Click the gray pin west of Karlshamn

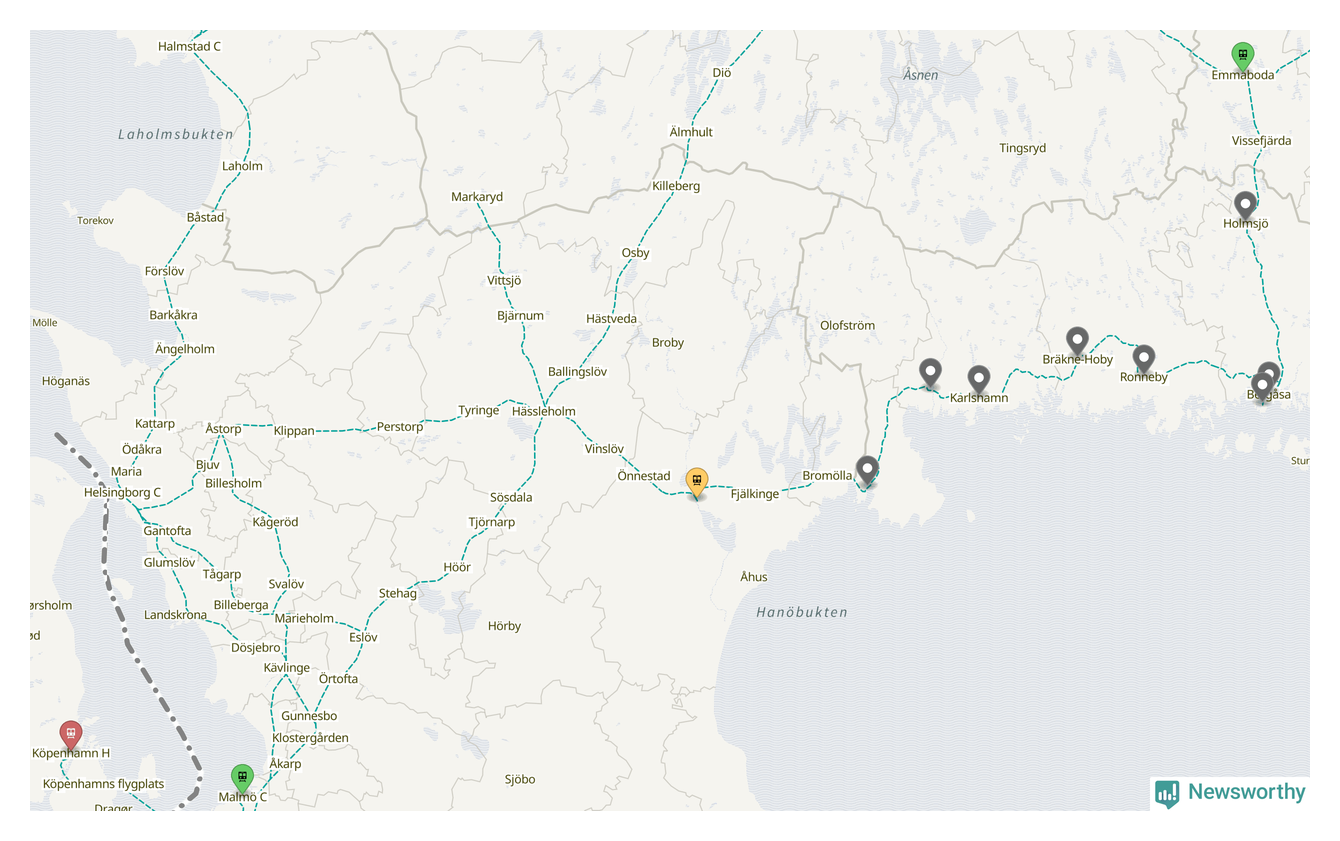[931, 374]
